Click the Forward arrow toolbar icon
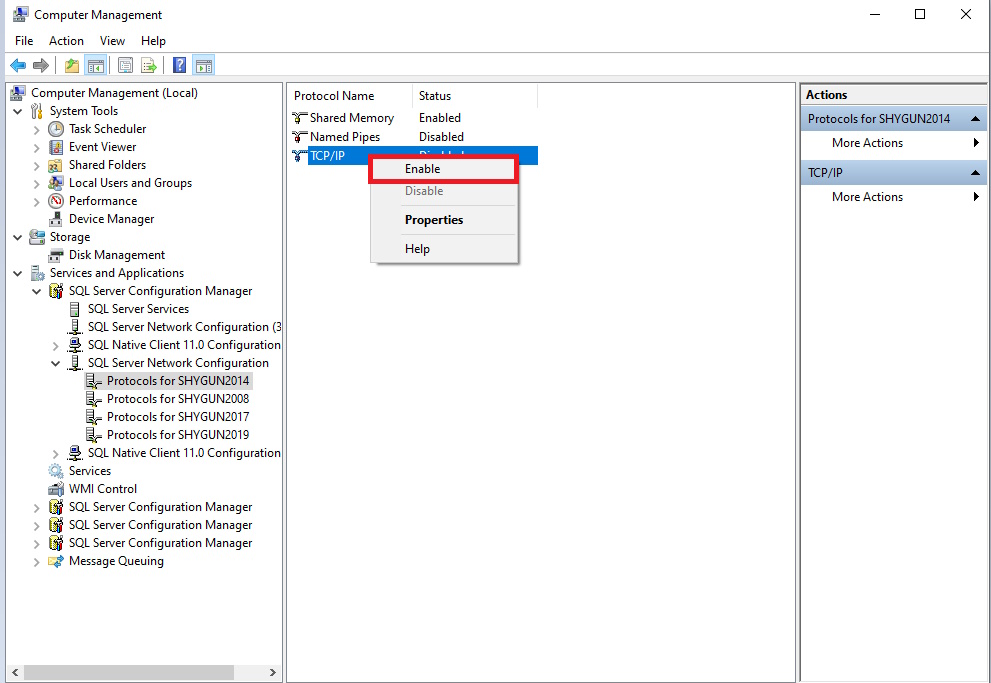This screenshot has width=991, height=683. [40, 65]
